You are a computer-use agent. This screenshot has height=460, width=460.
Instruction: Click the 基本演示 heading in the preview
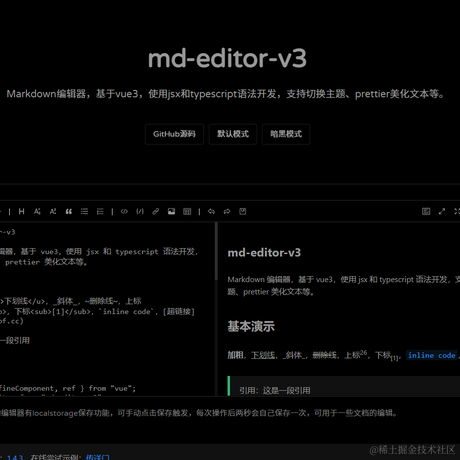[x=251, y=326]
